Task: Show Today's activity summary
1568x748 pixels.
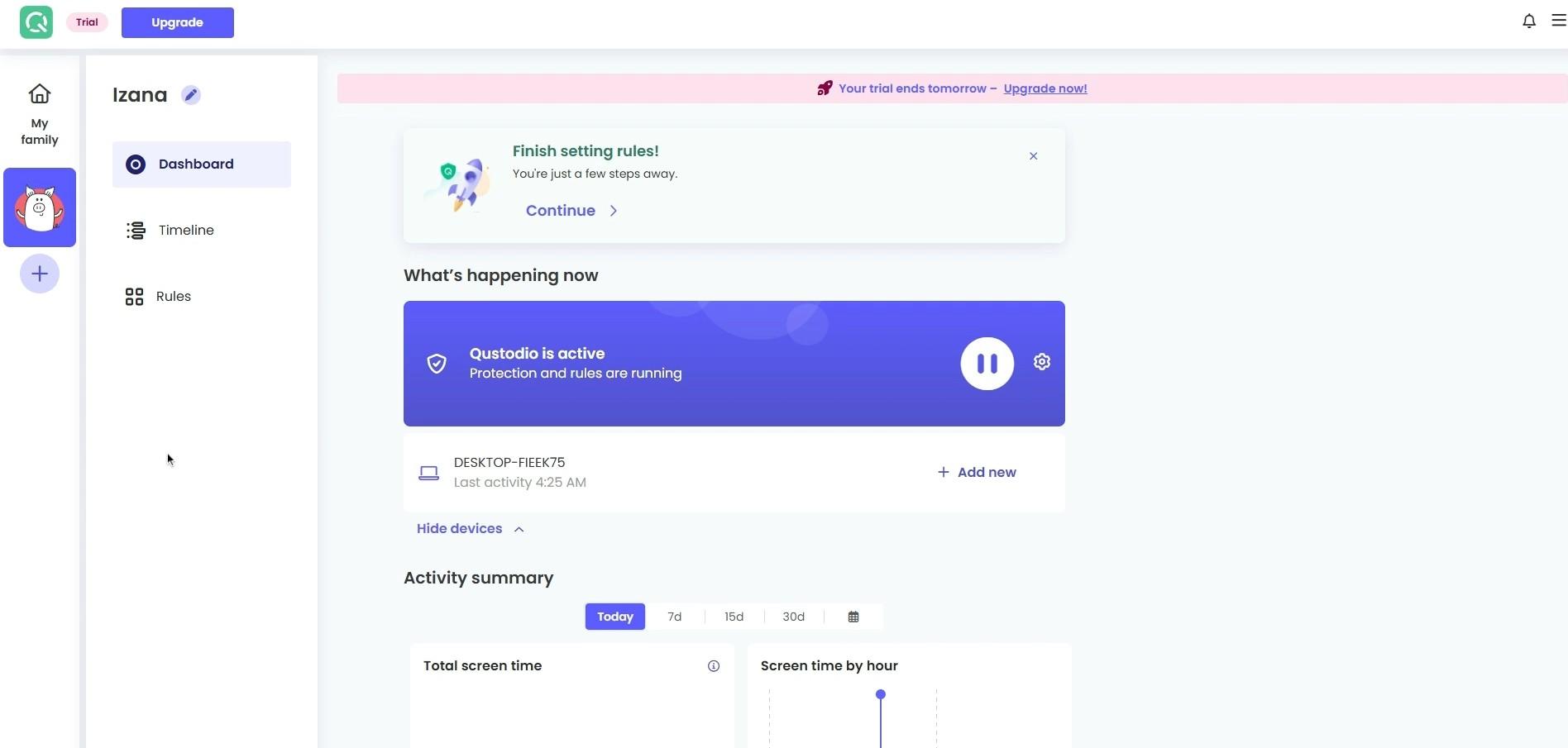Action: point(615,617)
